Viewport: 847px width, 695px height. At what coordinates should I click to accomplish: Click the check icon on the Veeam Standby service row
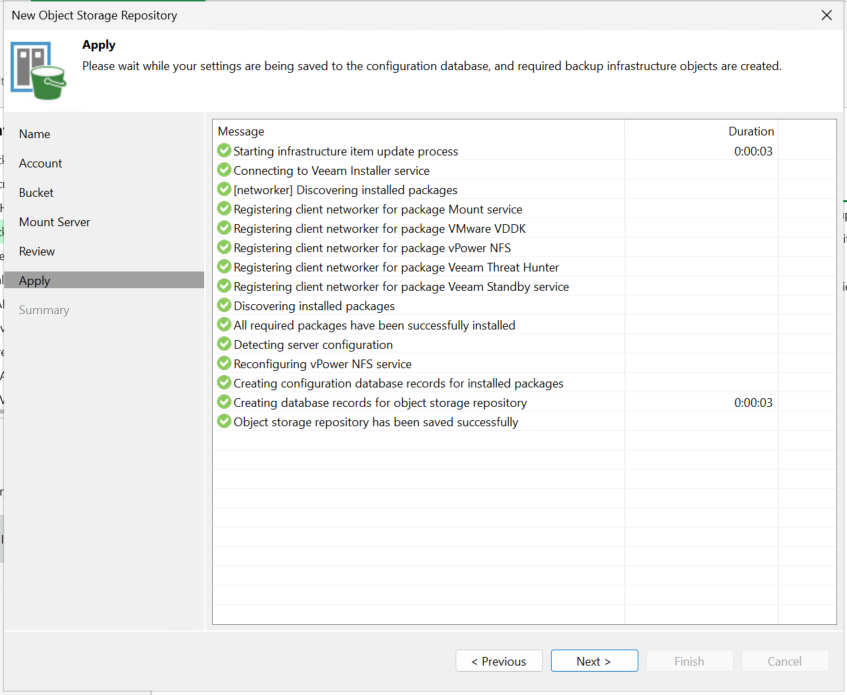pos(224,286)
